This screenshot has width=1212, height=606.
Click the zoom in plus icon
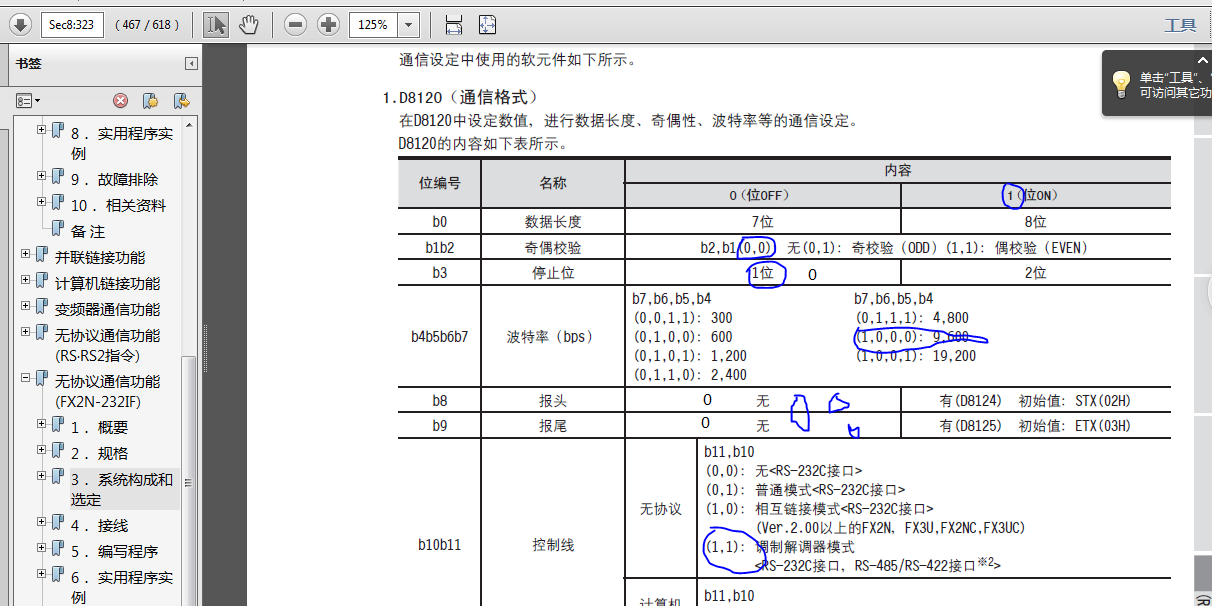328,25
